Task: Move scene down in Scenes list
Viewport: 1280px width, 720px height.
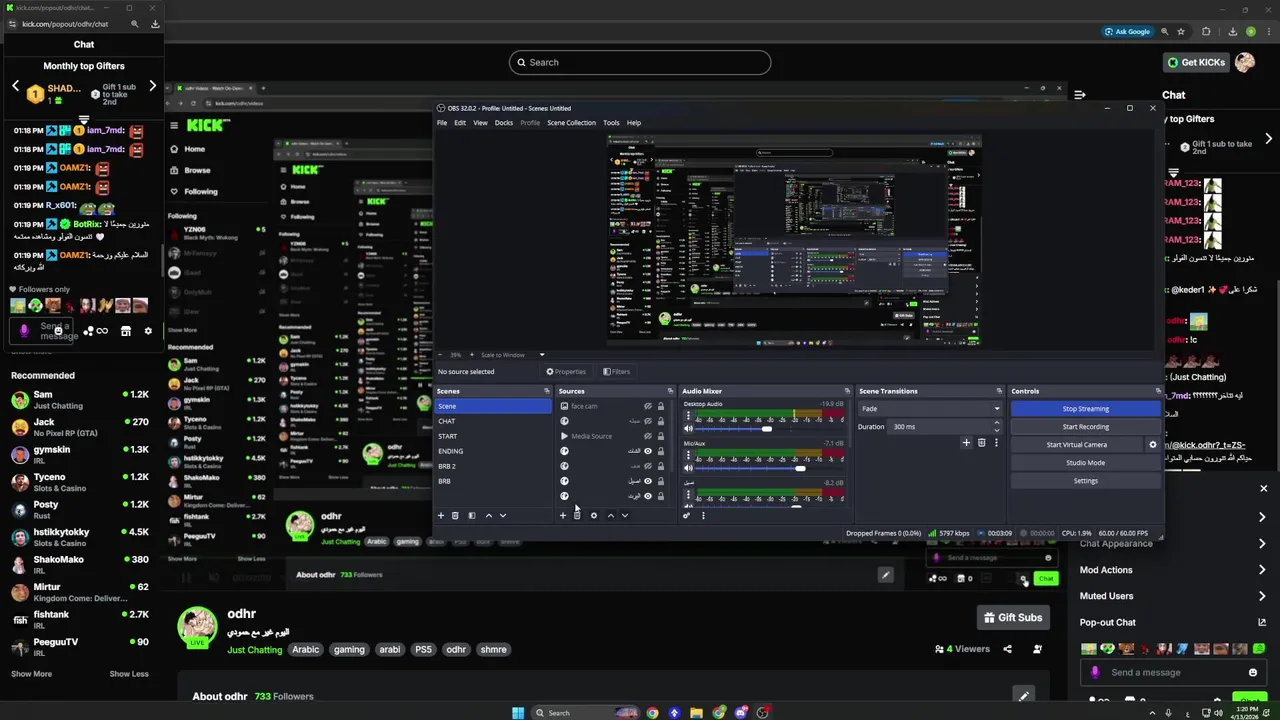Action: (503, 516)
